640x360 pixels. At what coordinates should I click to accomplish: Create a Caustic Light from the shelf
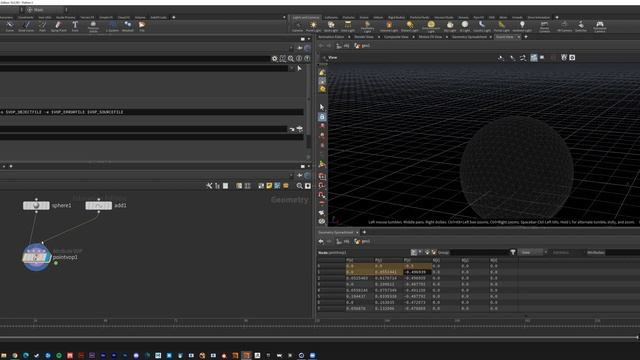482,27
